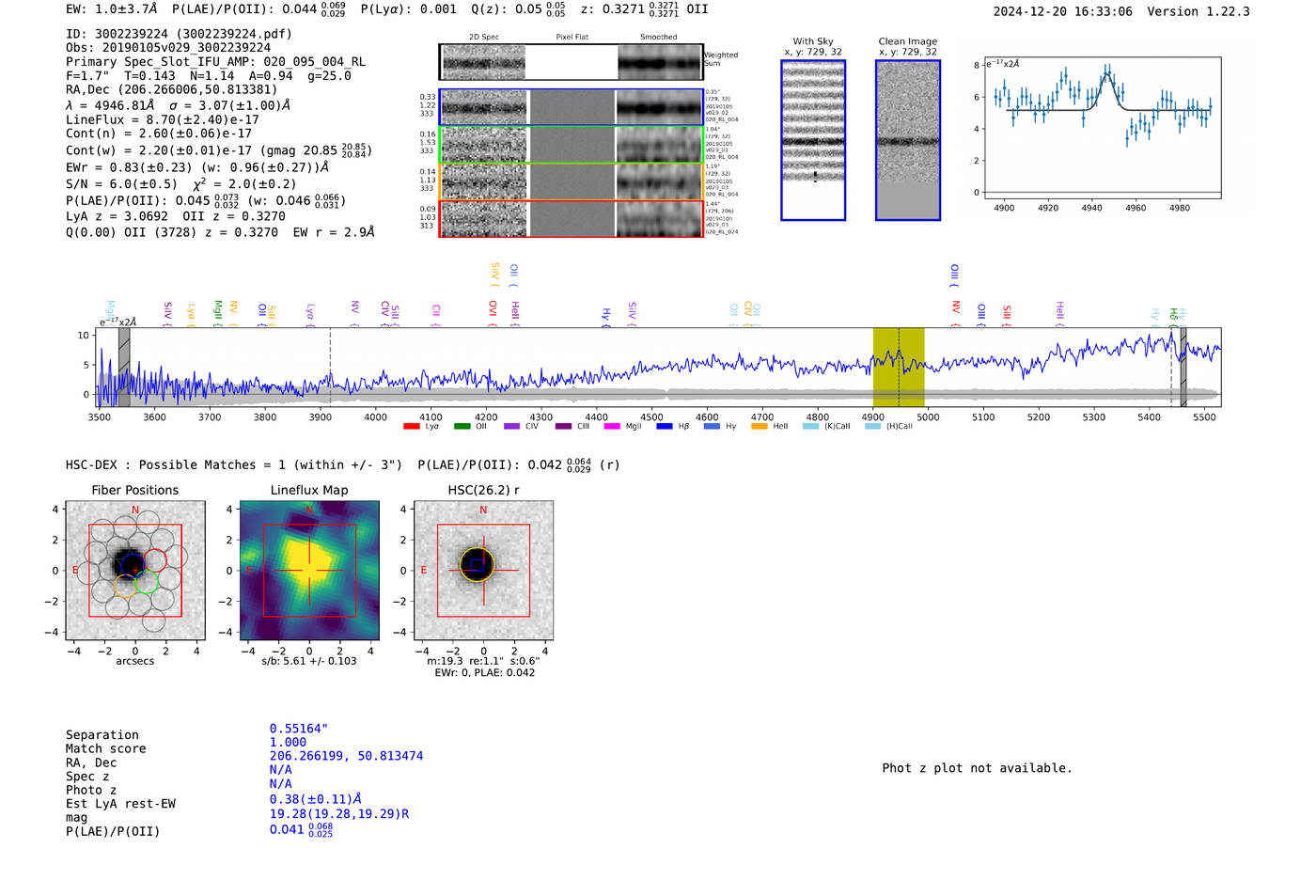The image size is (1316, 896).
Task: Click the blue RA, Dec match coordinates
Action: [x=346, y=756]
